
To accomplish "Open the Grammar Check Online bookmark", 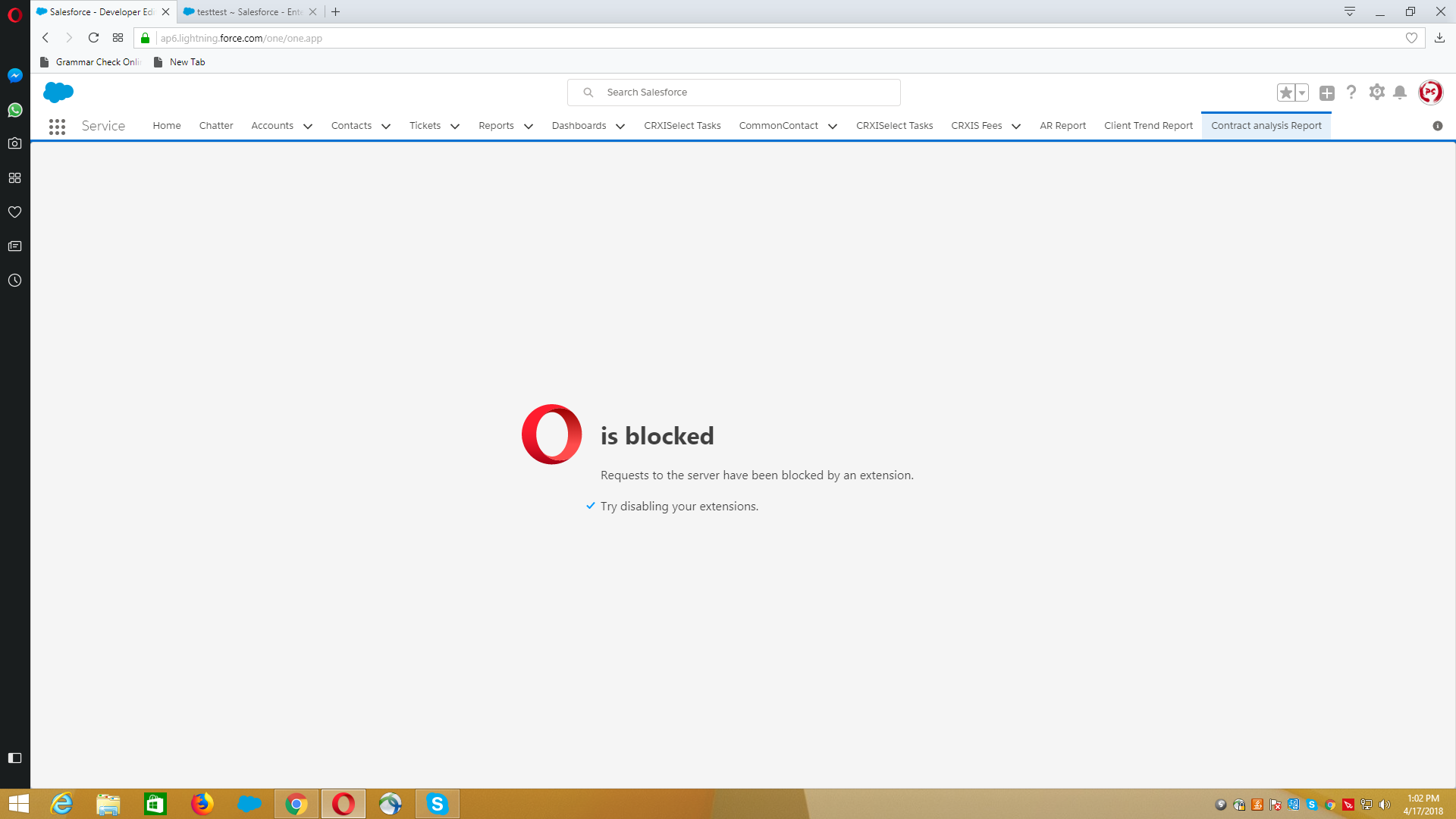I will tap(91, 62).
